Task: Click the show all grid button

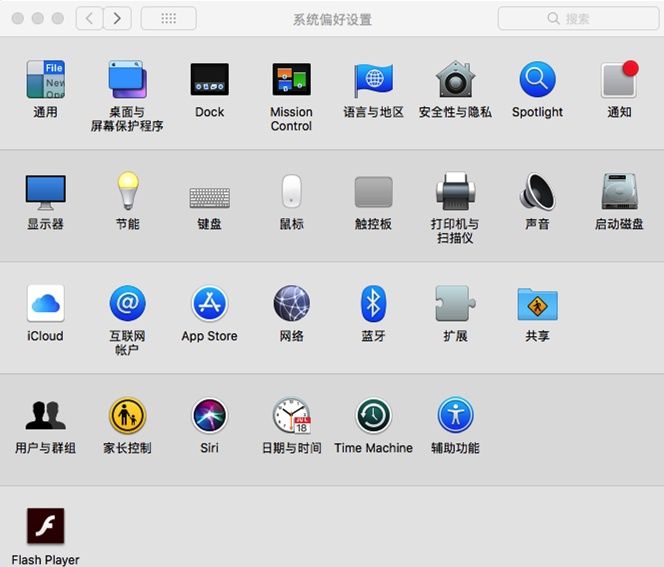Action: point(168,18)
